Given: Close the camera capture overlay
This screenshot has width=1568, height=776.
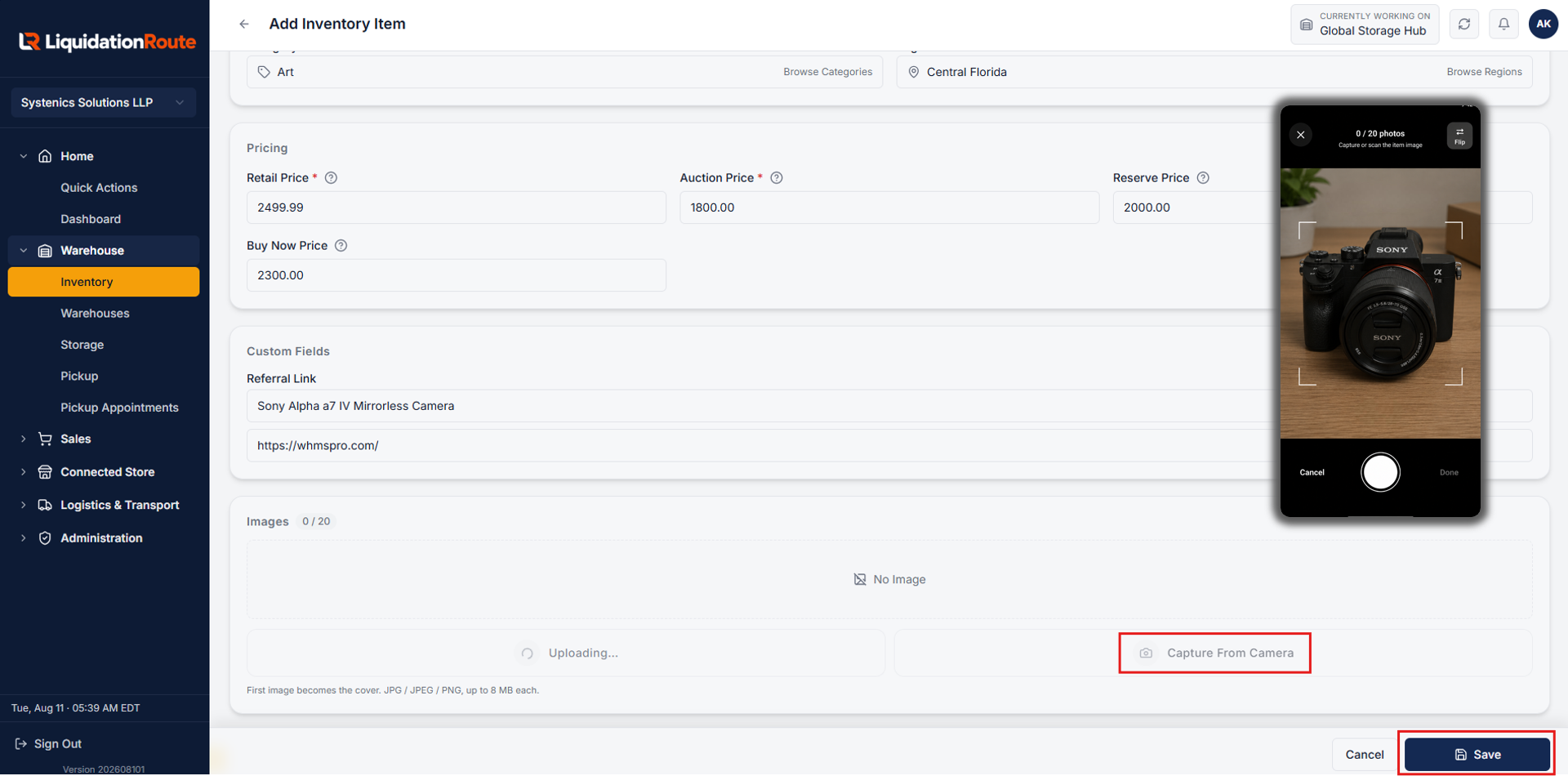Looking at the screenshot, I should pyautogui.click(x=1301, y=135).
